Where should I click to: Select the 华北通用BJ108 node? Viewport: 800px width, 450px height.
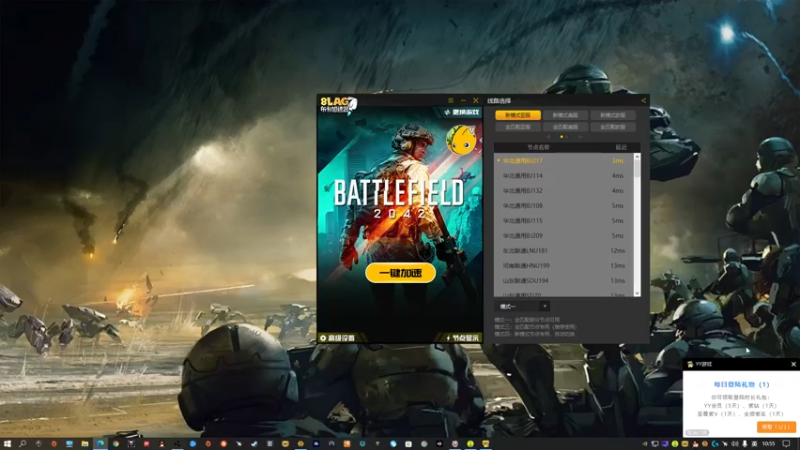(564, 206)
